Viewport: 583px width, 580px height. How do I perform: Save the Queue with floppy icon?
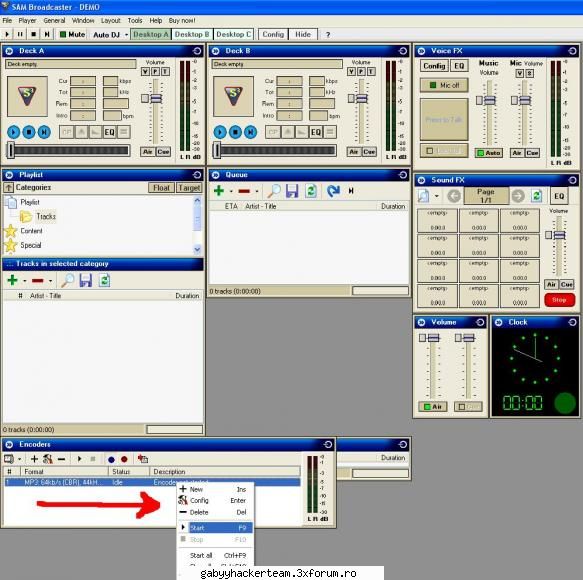(292, 191)
